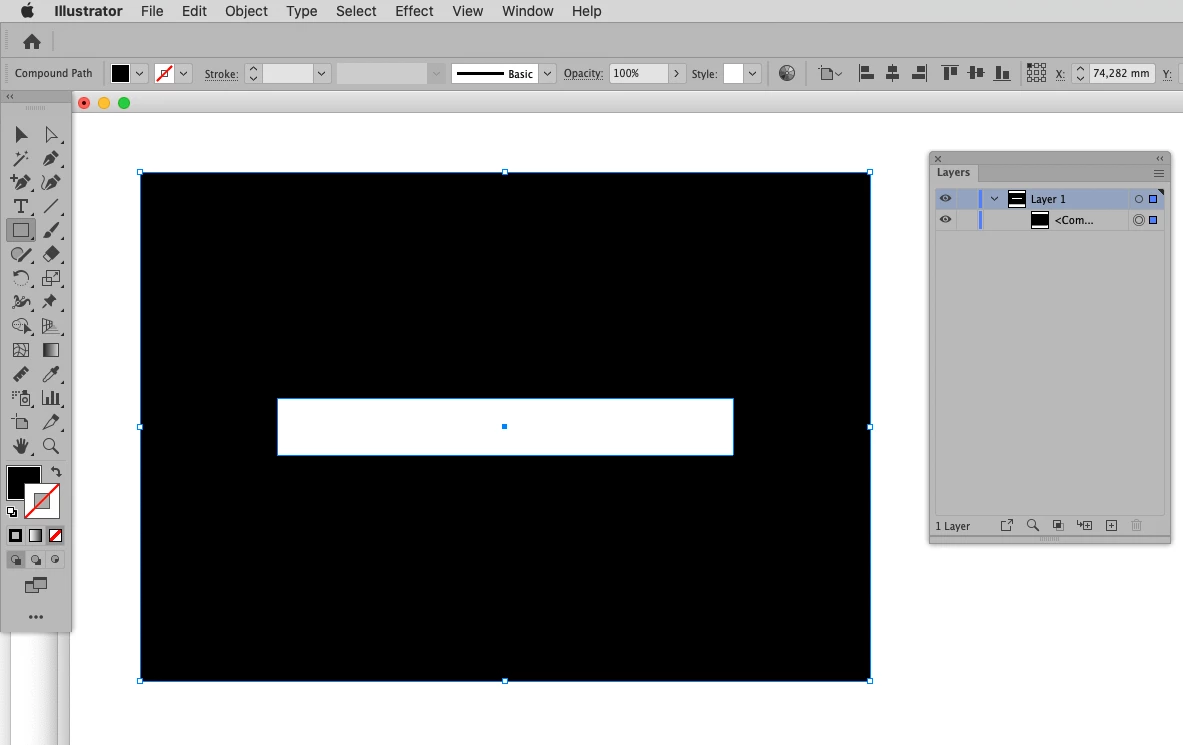The width and height of the screenshot is (1183, 745).
Task: Collapse Layer 1 chevron
Action: pyautogui.click(x=994, y=199)
